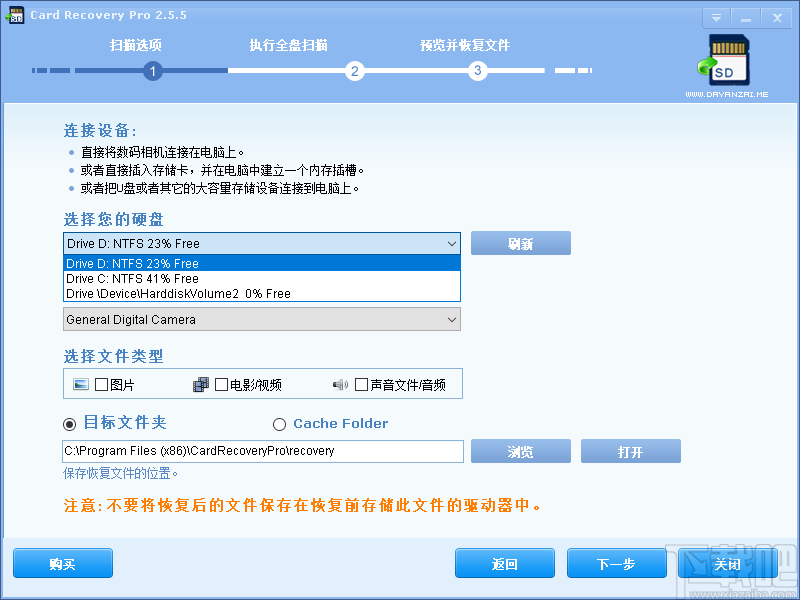Click the 购买 purchase button
This screenshot has height=600, width=800.
tap(63, 563)
